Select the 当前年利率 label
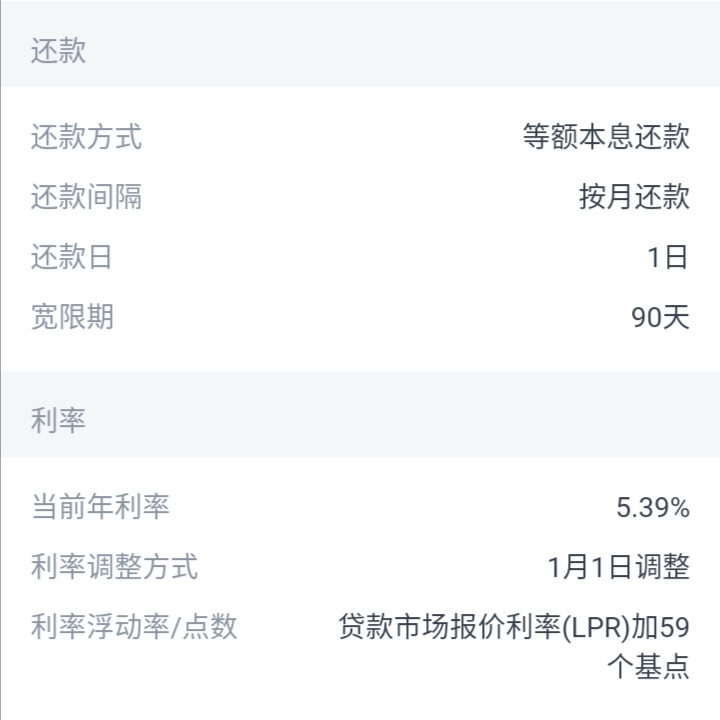Screen dimensions: 720x720 point(101,506)
